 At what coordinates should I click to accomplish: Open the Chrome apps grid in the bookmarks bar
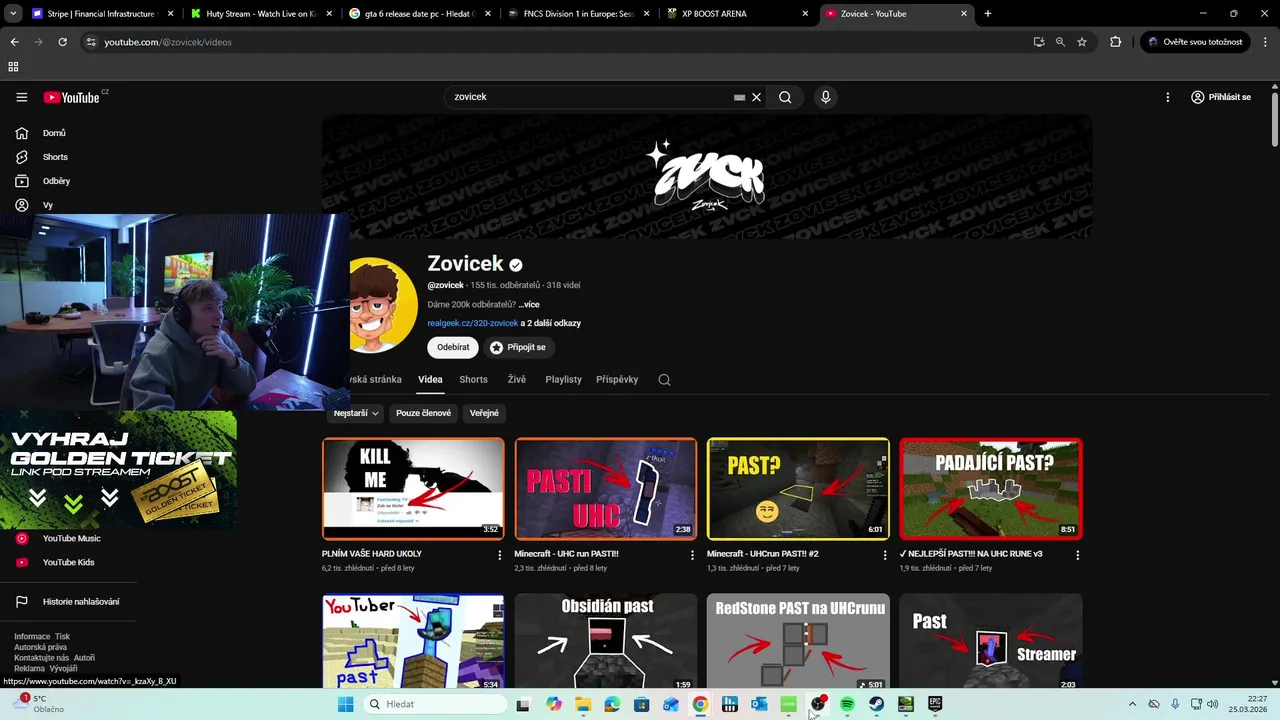[13, 67]
